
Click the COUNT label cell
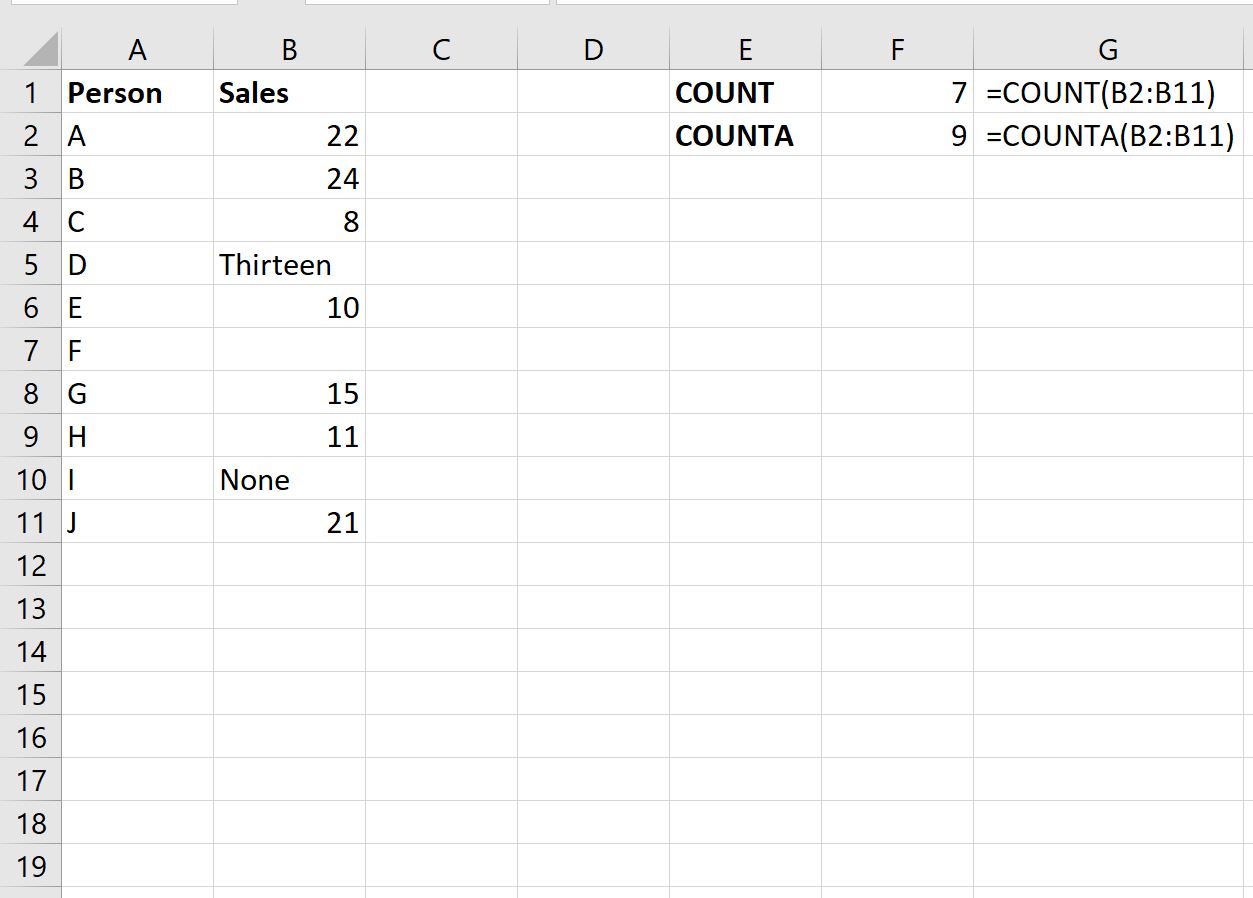coord(745,93)
